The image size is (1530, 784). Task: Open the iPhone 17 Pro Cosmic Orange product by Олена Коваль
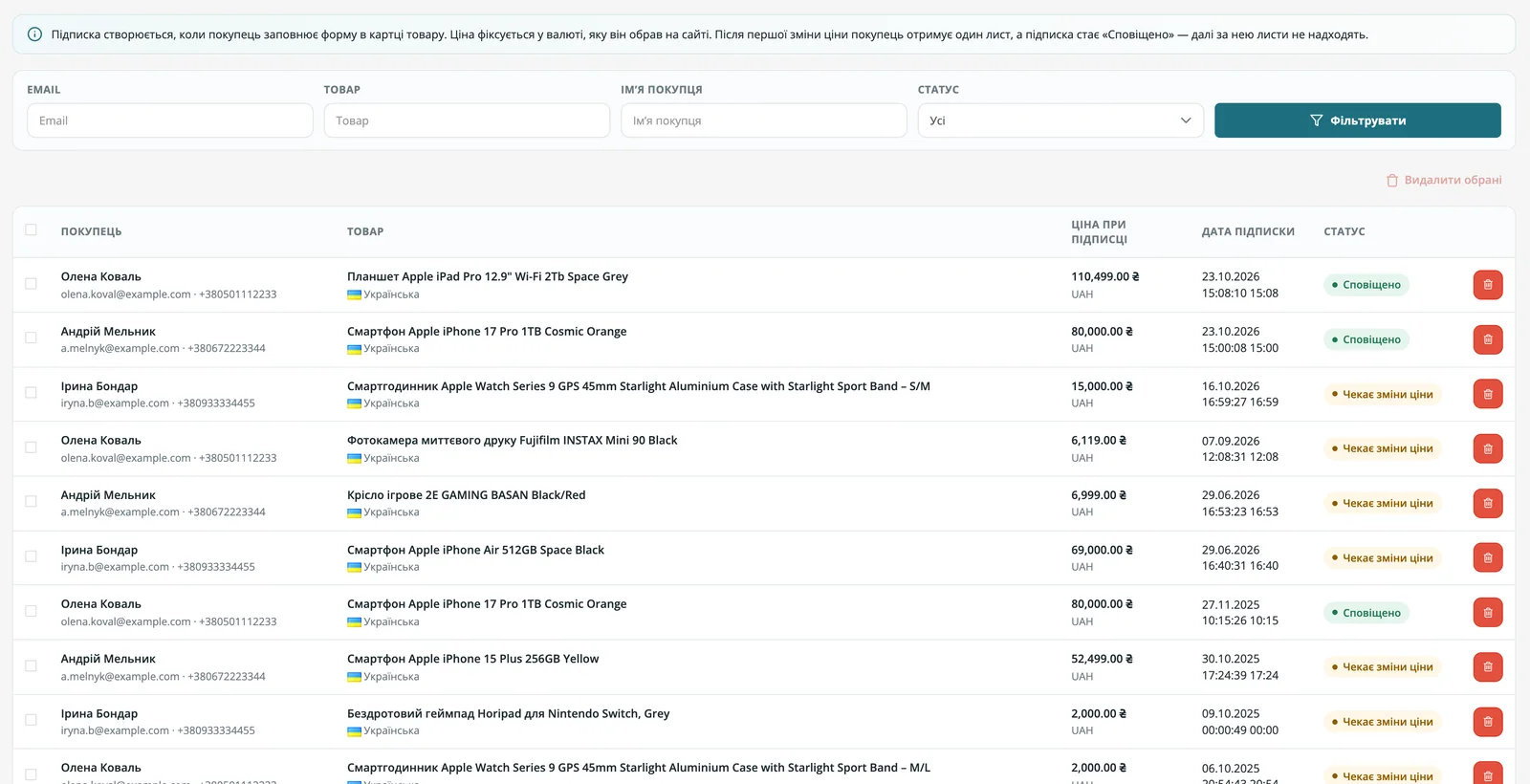(487, 604)
